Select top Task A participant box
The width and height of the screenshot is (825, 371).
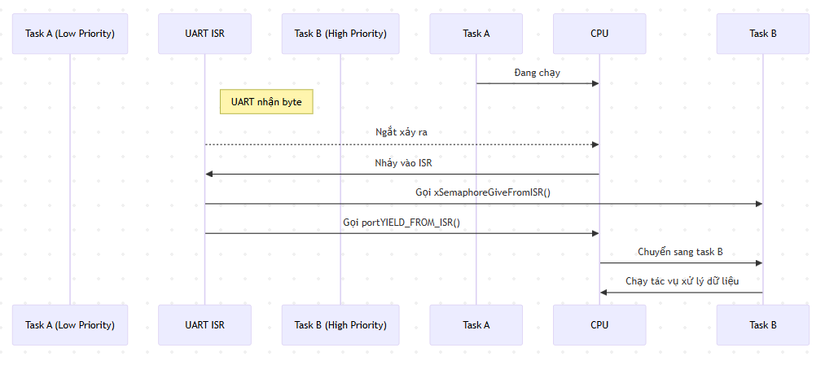point(476,34)
